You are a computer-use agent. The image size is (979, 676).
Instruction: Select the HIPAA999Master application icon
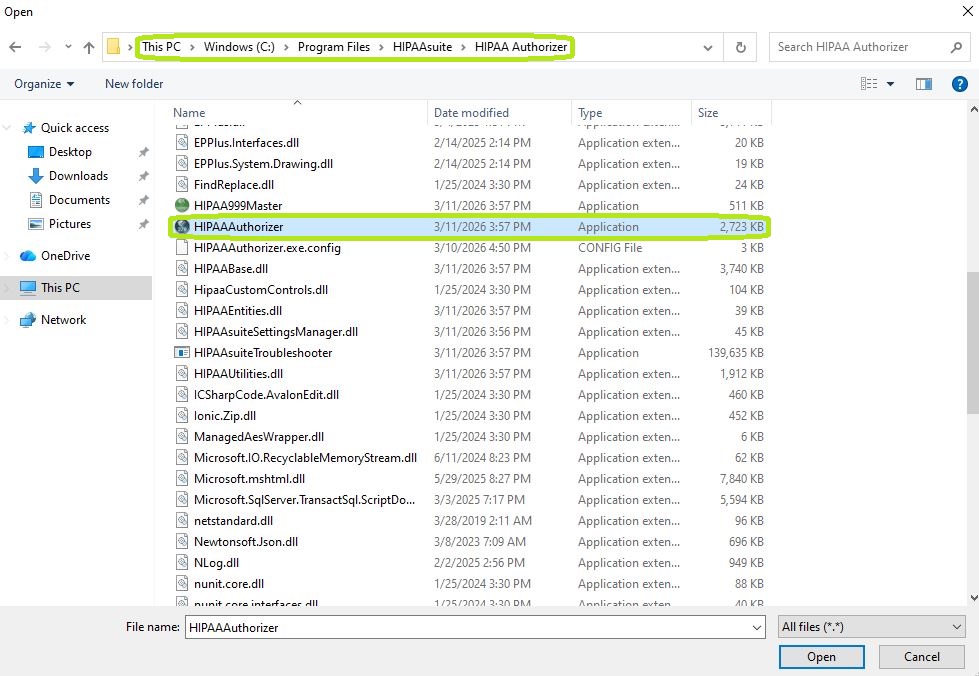click(182, 205)
